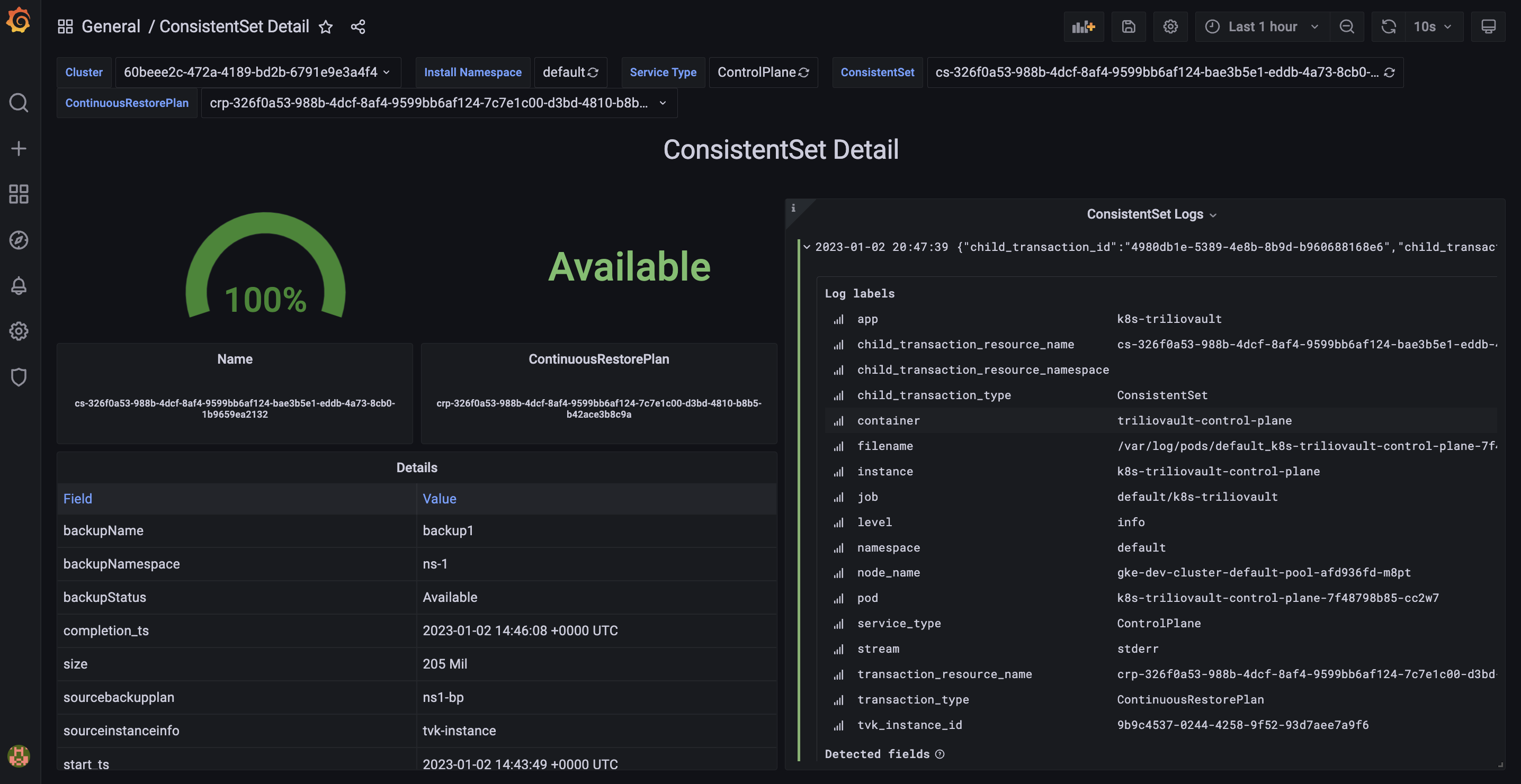Mark dashboard as favorite with star
Screen dimensions: 1521x784
tap(325, 26)
